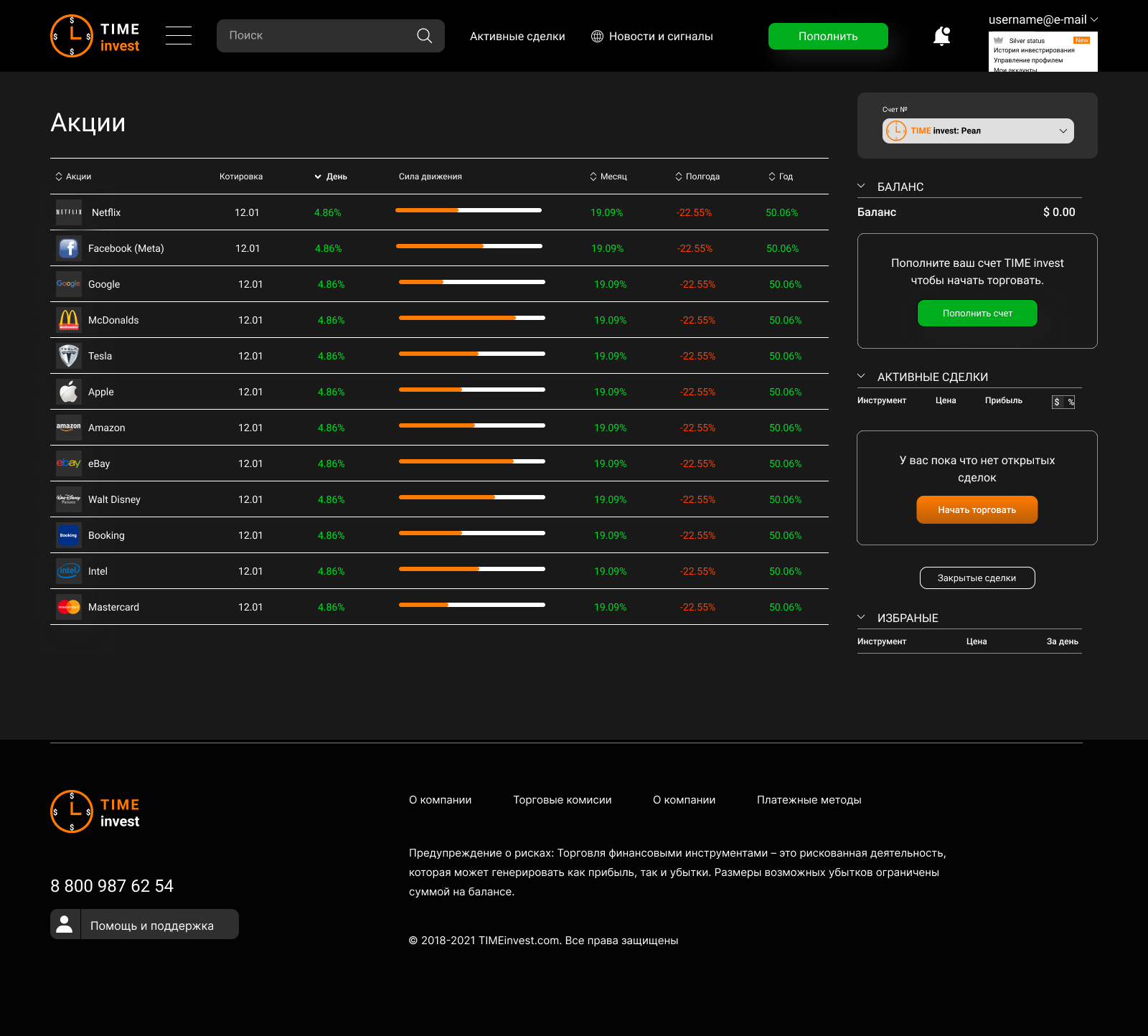Click the Amazon logo icon

click(x=69, y=428)
